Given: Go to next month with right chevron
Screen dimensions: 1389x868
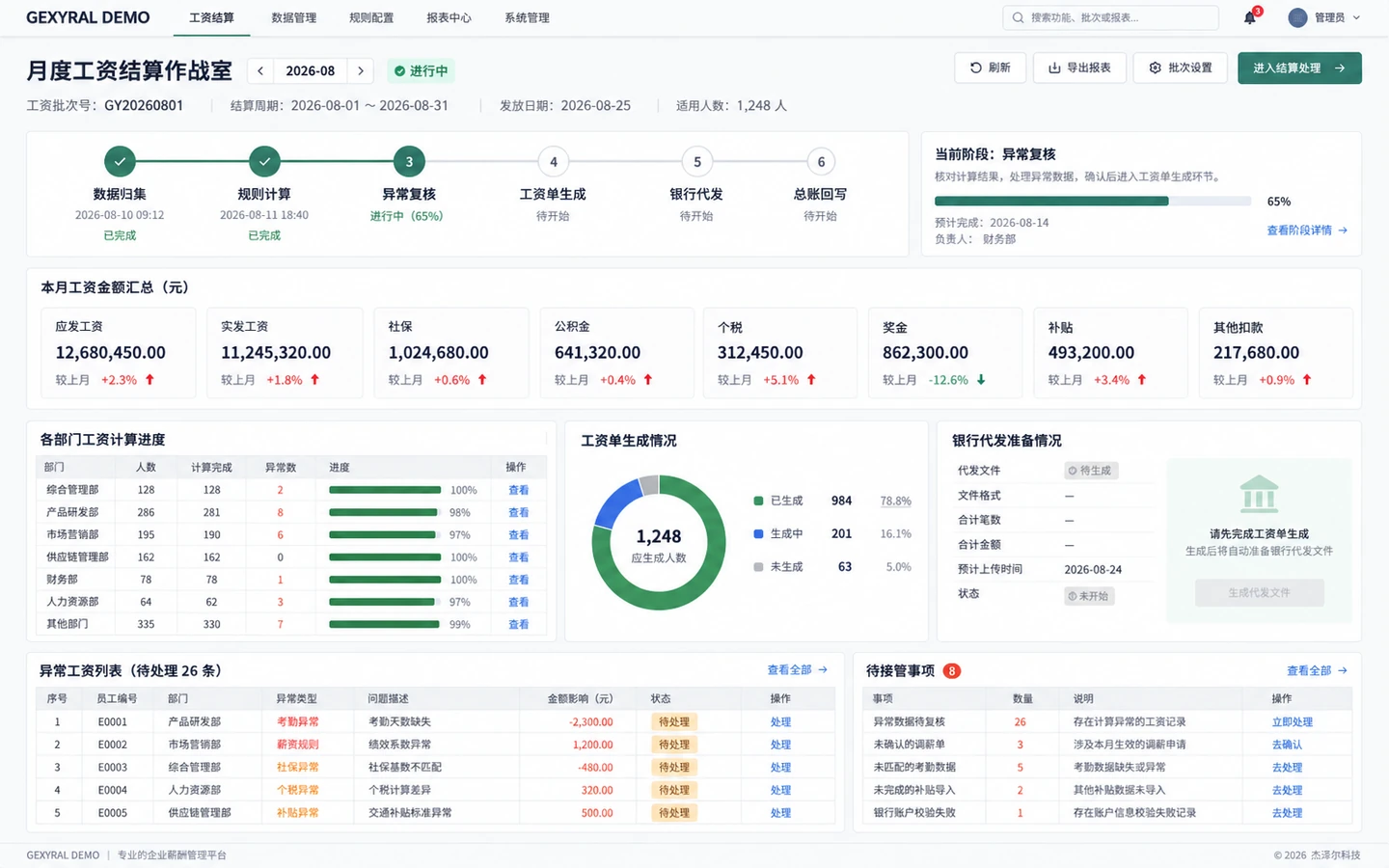Looking at the screenshot, I should pyautogui.click(x=361, y=70).
